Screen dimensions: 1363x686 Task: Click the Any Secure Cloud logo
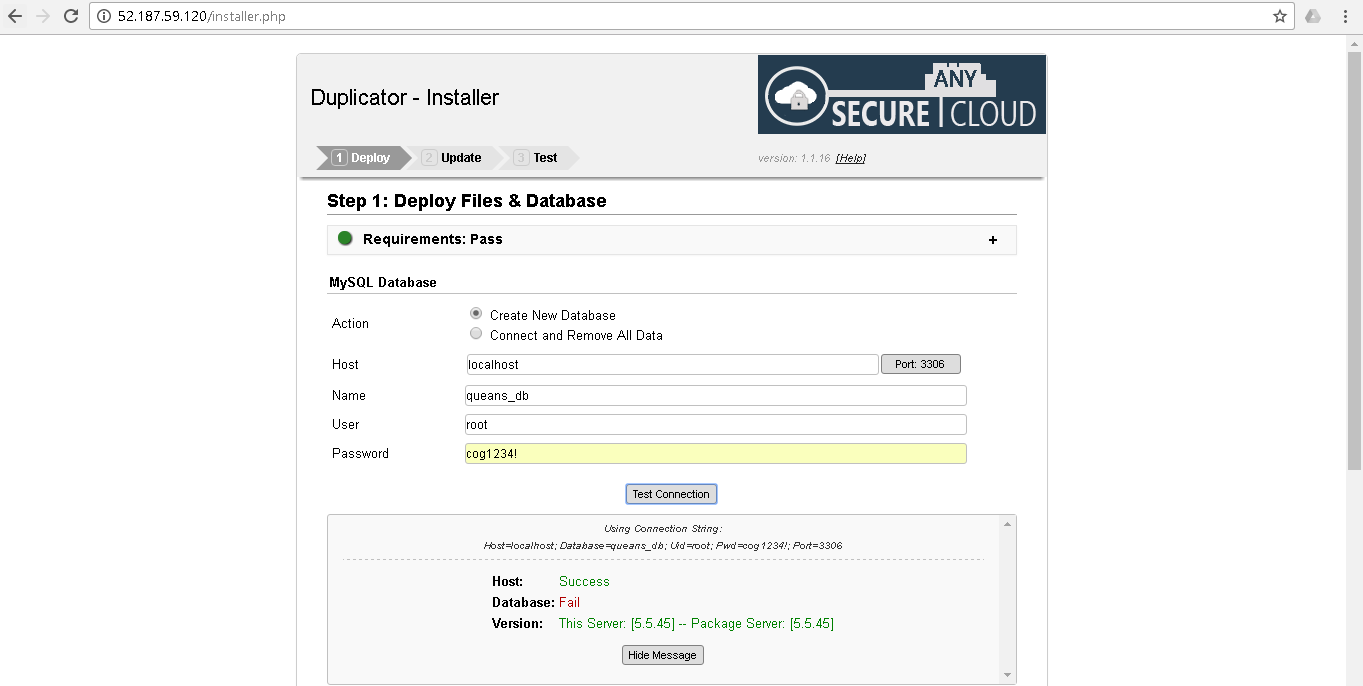[x=901, y=94]
